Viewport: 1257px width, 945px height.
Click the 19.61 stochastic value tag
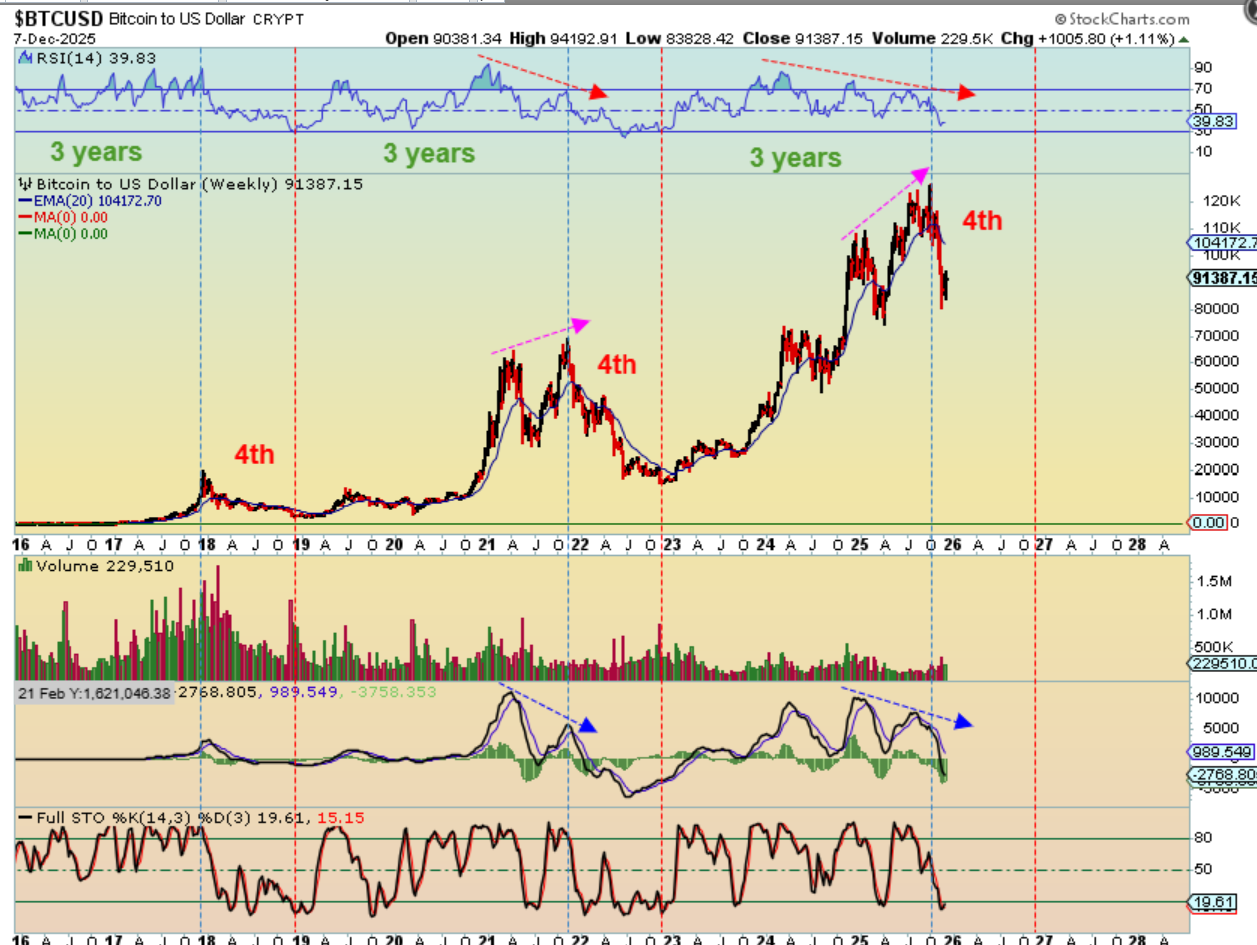tap(1210, 902)
